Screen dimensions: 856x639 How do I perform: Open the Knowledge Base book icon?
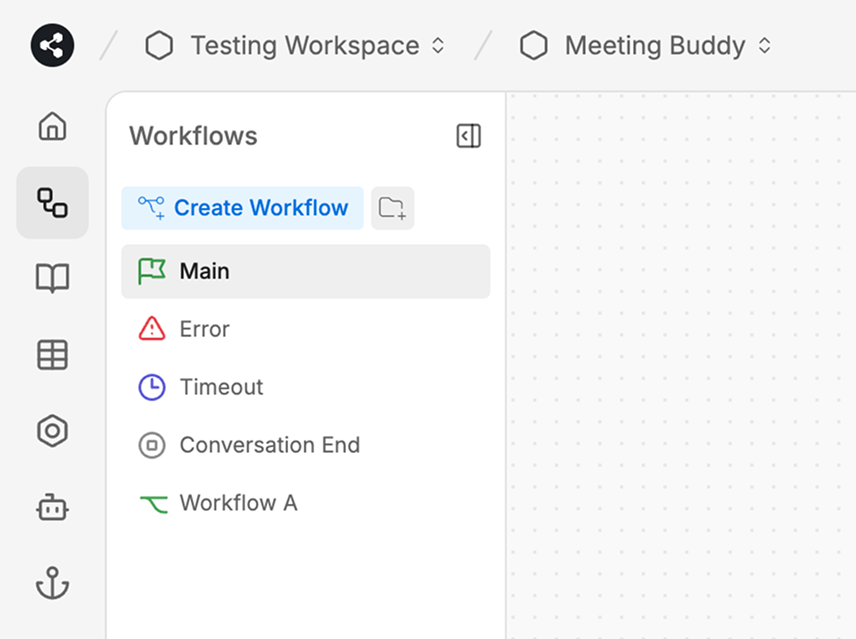click(52, 278)
